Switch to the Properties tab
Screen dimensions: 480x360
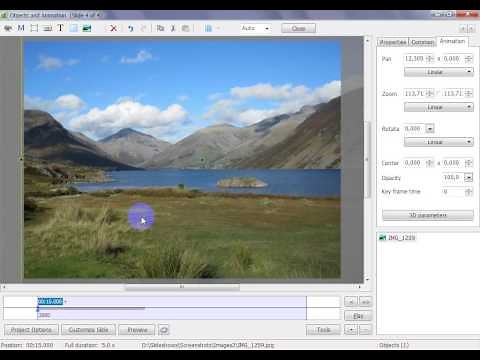393,42
